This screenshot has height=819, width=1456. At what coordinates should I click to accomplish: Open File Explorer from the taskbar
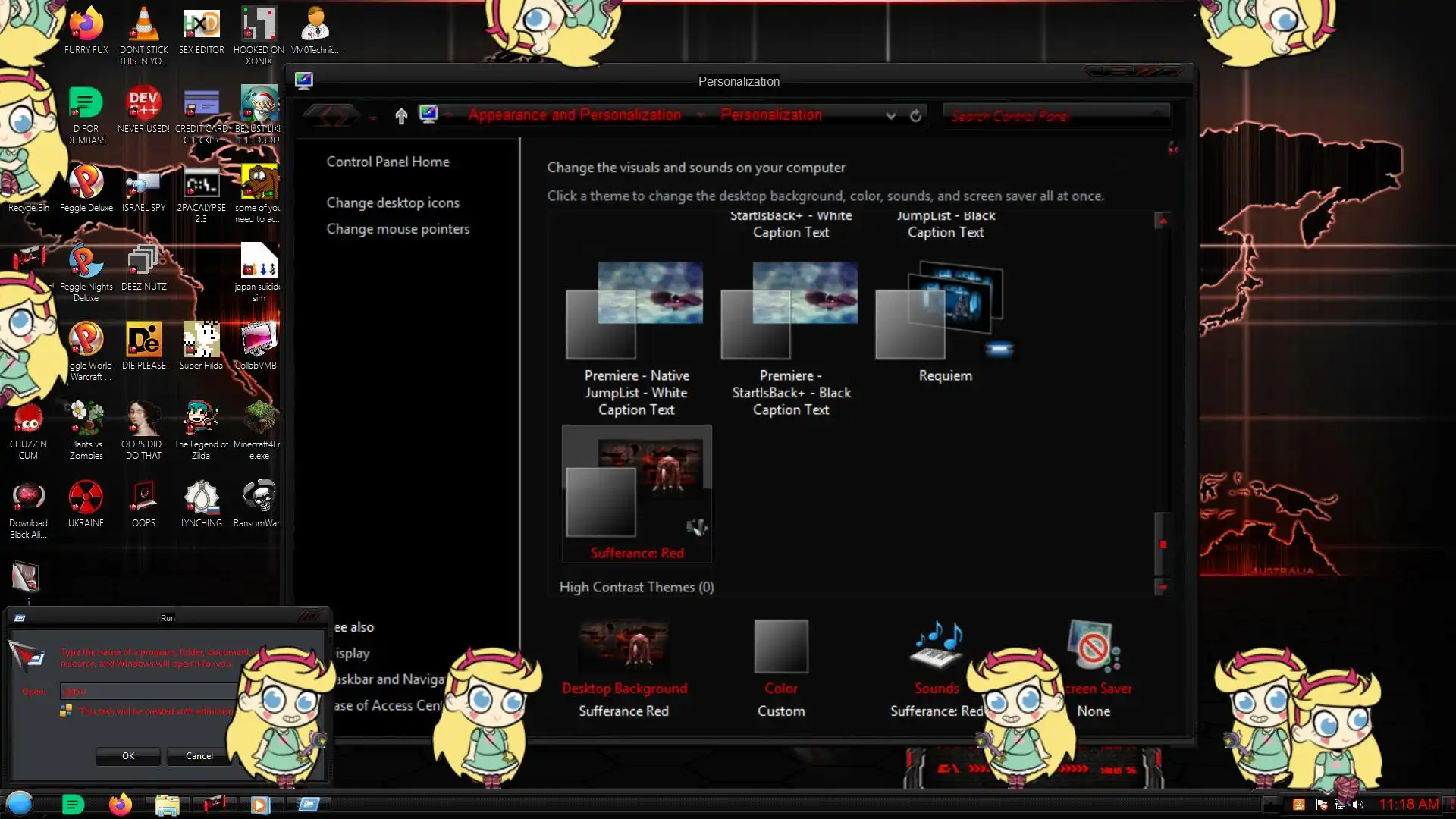click(167, 804)
